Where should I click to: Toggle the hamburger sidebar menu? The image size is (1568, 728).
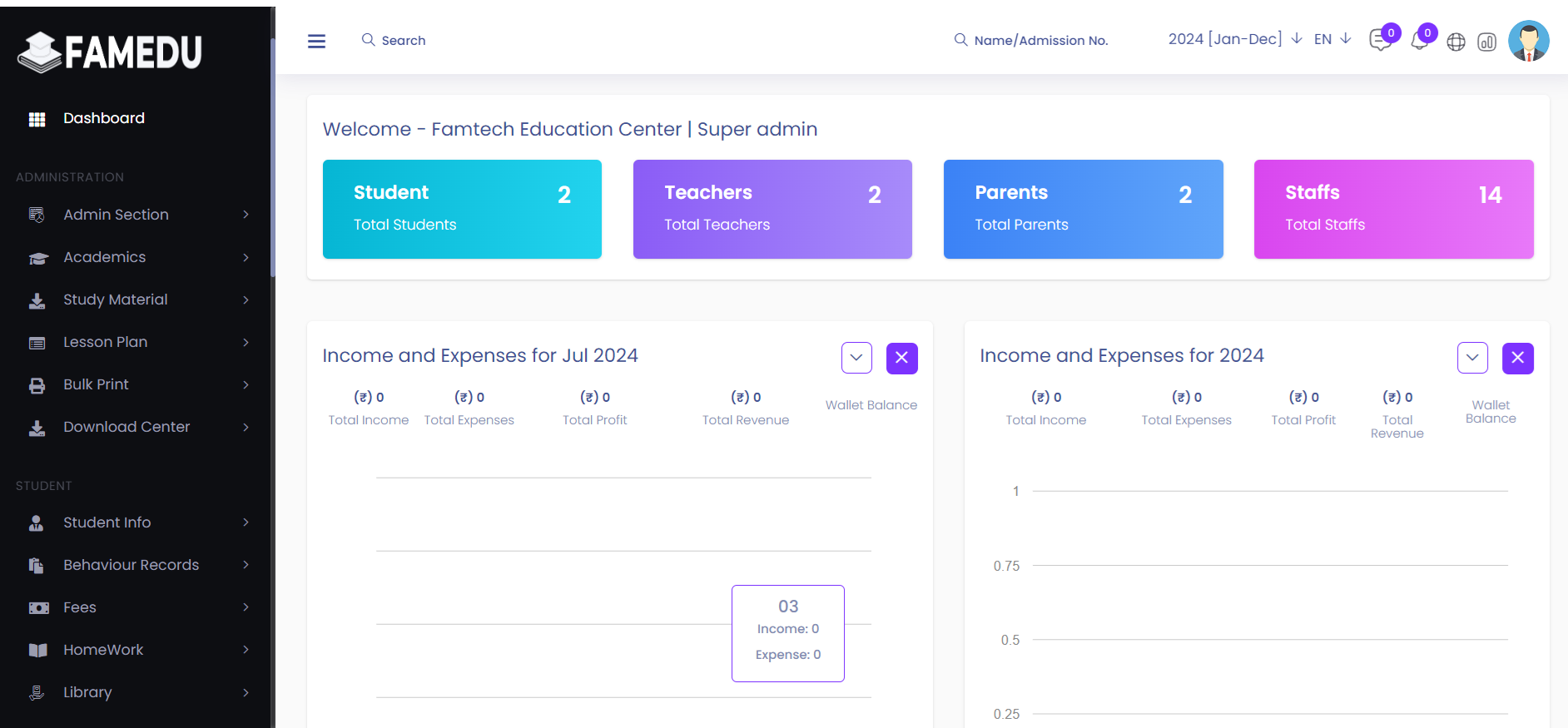pos(316,41)
